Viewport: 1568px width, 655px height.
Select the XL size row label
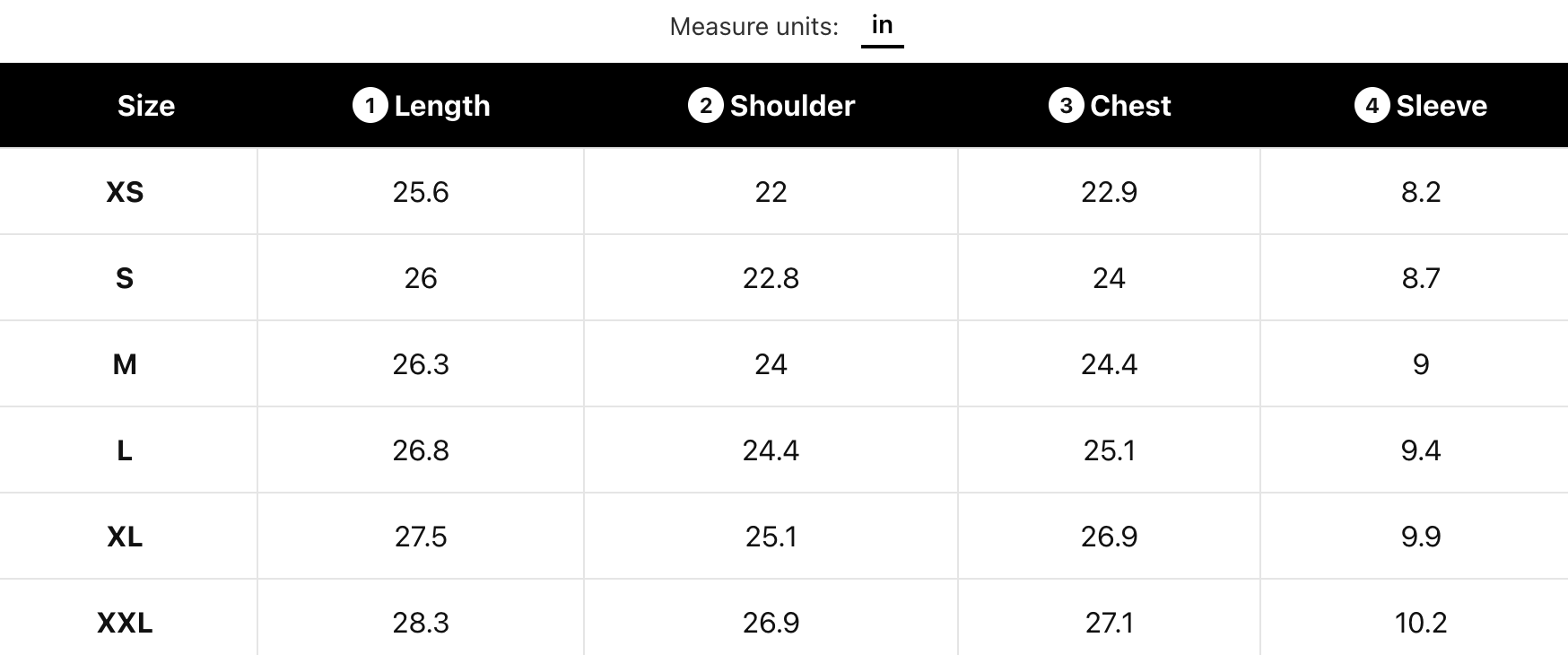(125, 537)
